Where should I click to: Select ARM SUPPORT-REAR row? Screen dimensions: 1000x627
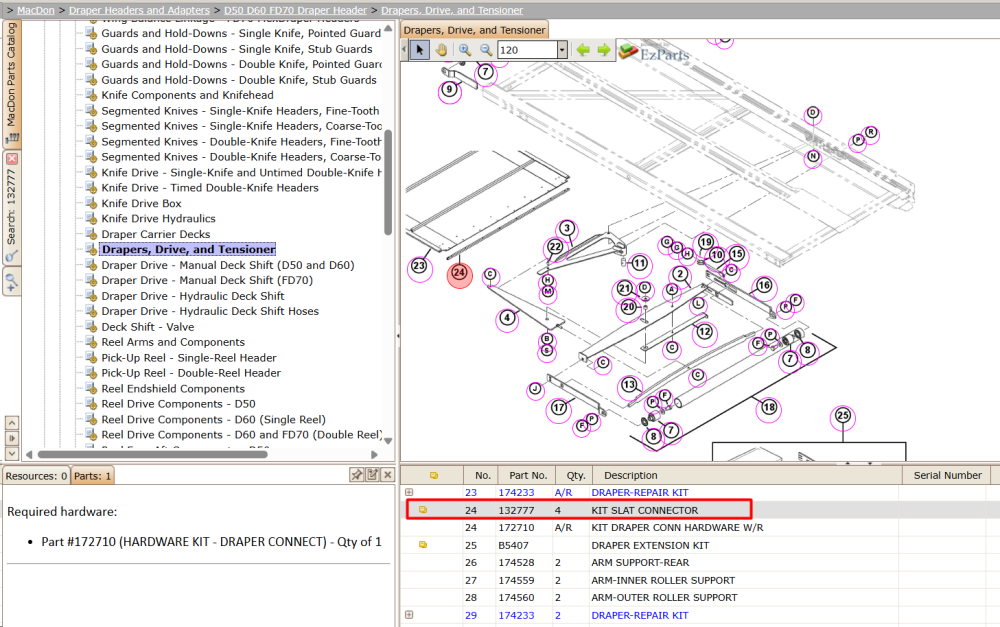(x=700, y=563)
